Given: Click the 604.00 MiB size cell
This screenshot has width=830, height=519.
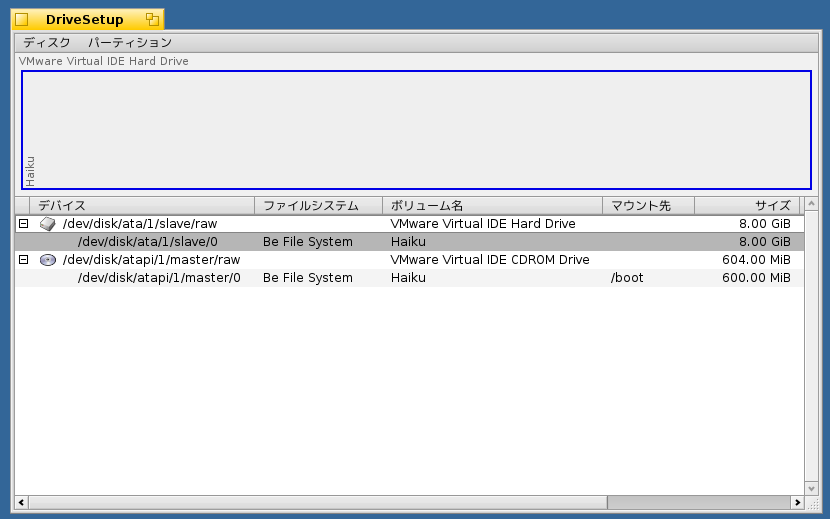Looking at the screenshot, I should tap(756, 260).
